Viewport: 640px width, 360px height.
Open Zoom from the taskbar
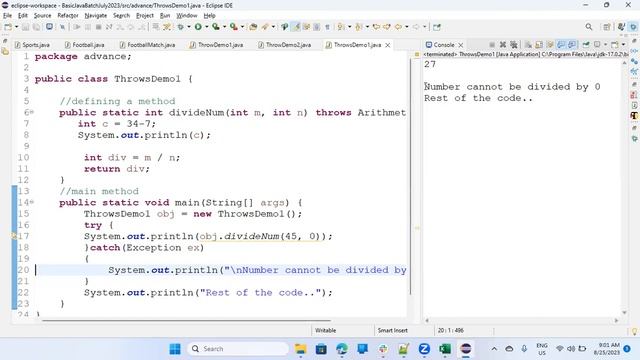[x=424, y=349]
